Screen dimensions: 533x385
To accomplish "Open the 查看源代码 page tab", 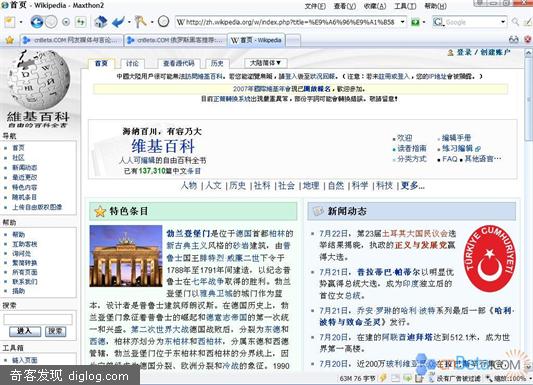I will click(179, 63).
